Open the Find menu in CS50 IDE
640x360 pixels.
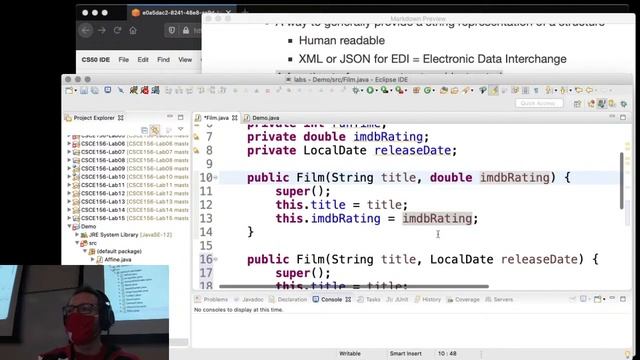pos(163,60)
